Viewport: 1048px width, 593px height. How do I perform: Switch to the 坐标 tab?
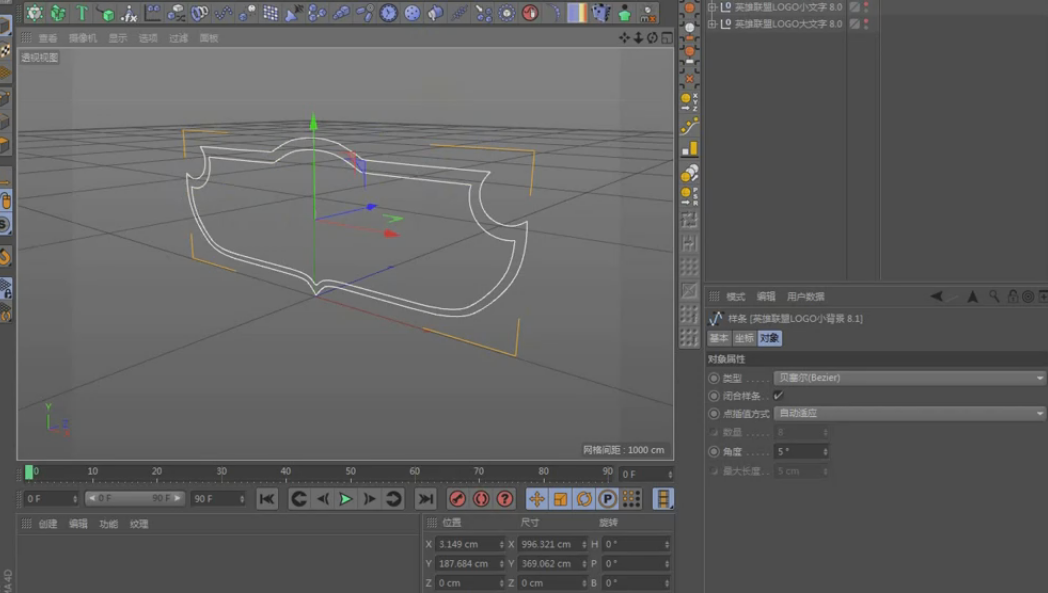click(x=744, y=338)
